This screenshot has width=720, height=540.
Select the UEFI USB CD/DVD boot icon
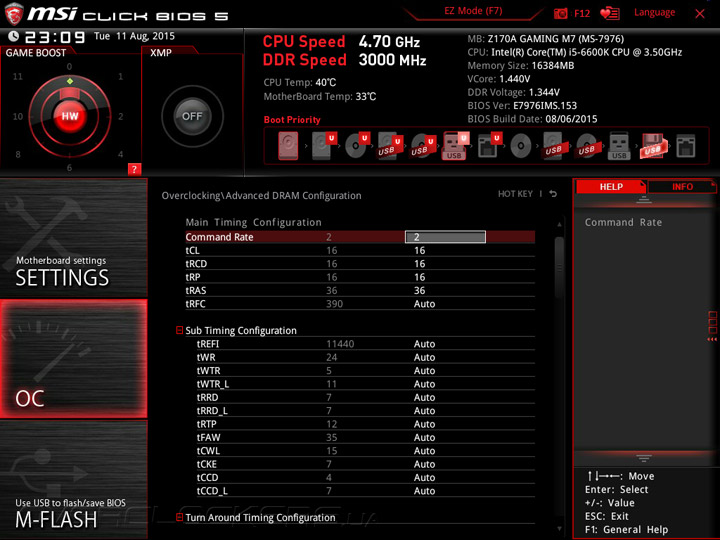422,146
